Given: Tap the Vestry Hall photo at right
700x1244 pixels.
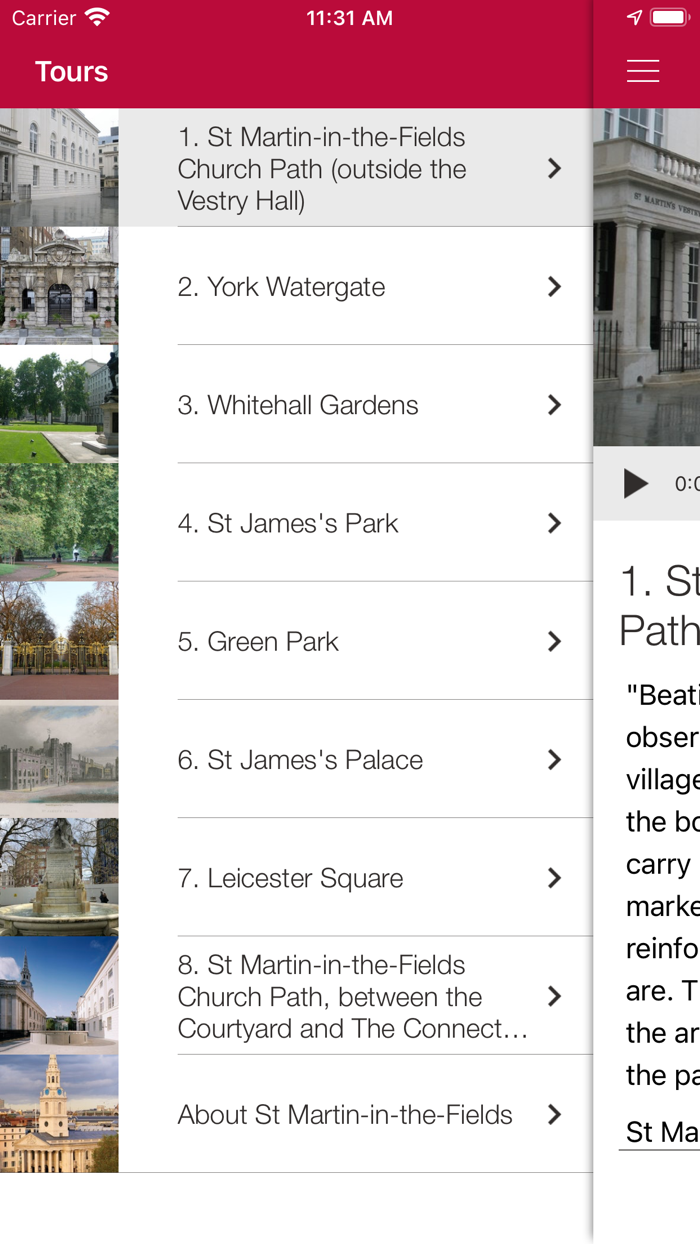Looking at the screenshot, I should 647,277.
